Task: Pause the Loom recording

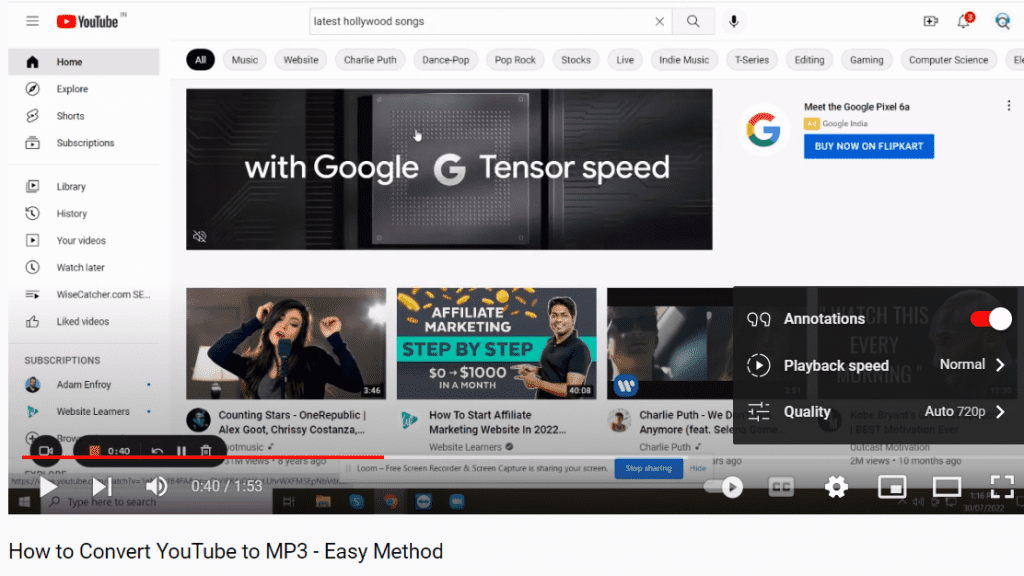Action: pyautogui.click(x=181, y=451)
